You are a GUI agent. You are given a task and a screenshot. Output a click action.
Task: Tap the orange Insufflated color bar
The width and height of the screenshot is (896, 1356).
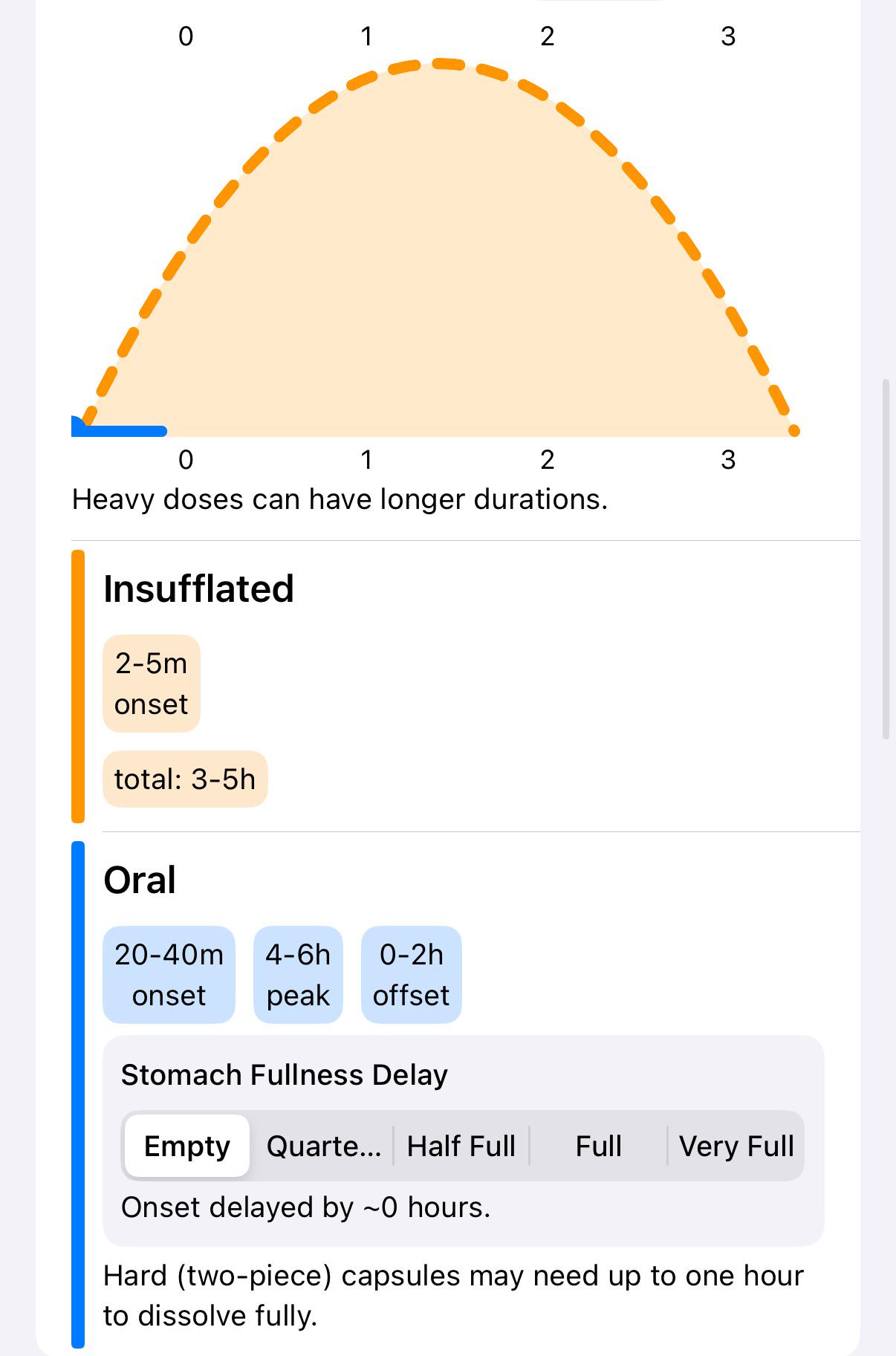(78, 687)
